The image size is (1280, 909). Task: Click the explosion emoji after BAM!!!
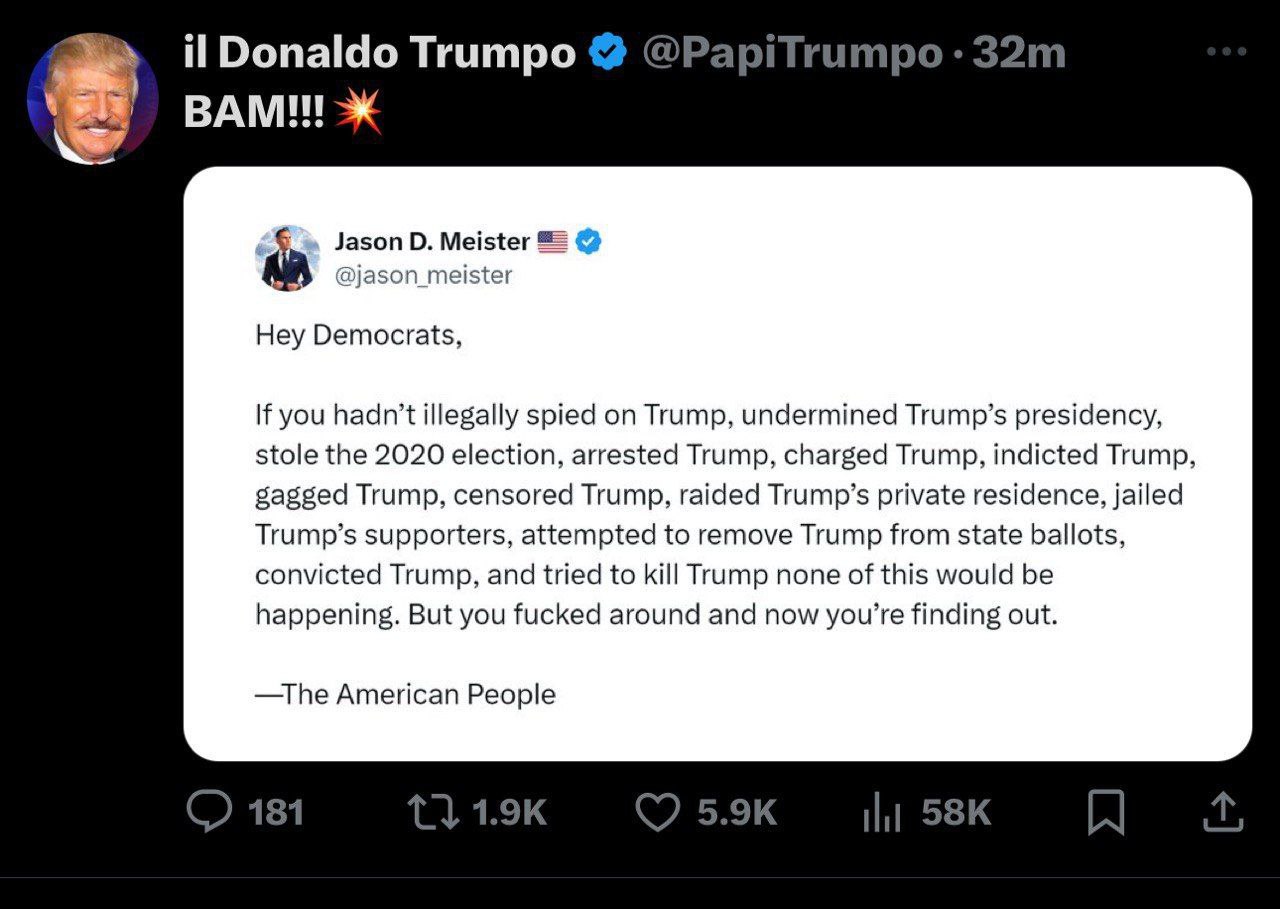click(x=358, y=112)
